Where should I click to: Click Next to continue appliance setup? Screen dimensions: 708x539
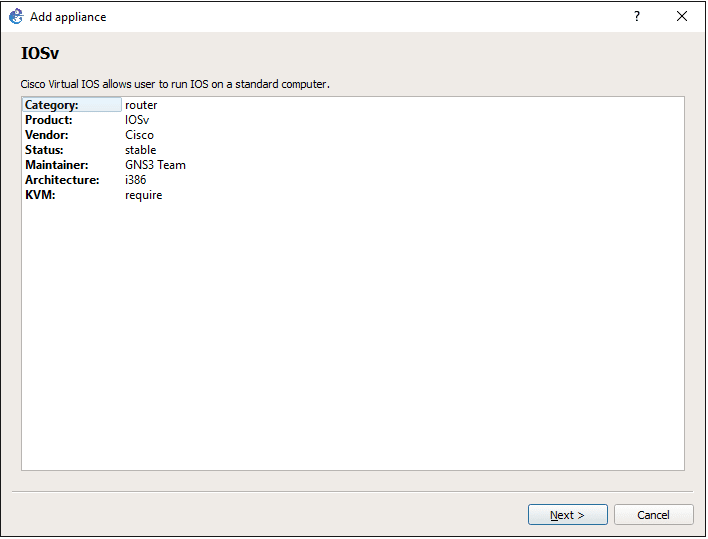click(x=567, y=515)
